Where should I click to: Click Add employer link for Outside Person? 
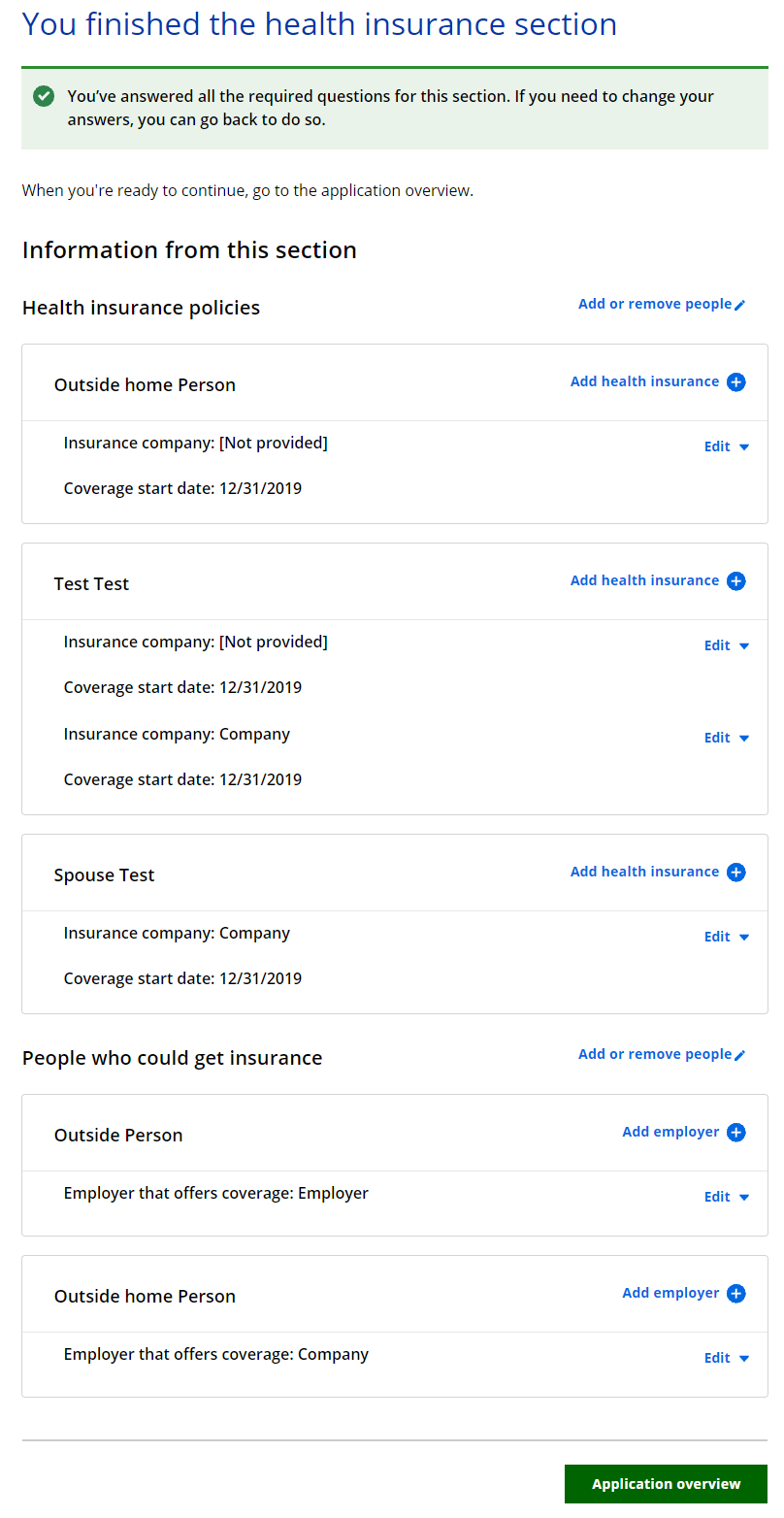670,1132
